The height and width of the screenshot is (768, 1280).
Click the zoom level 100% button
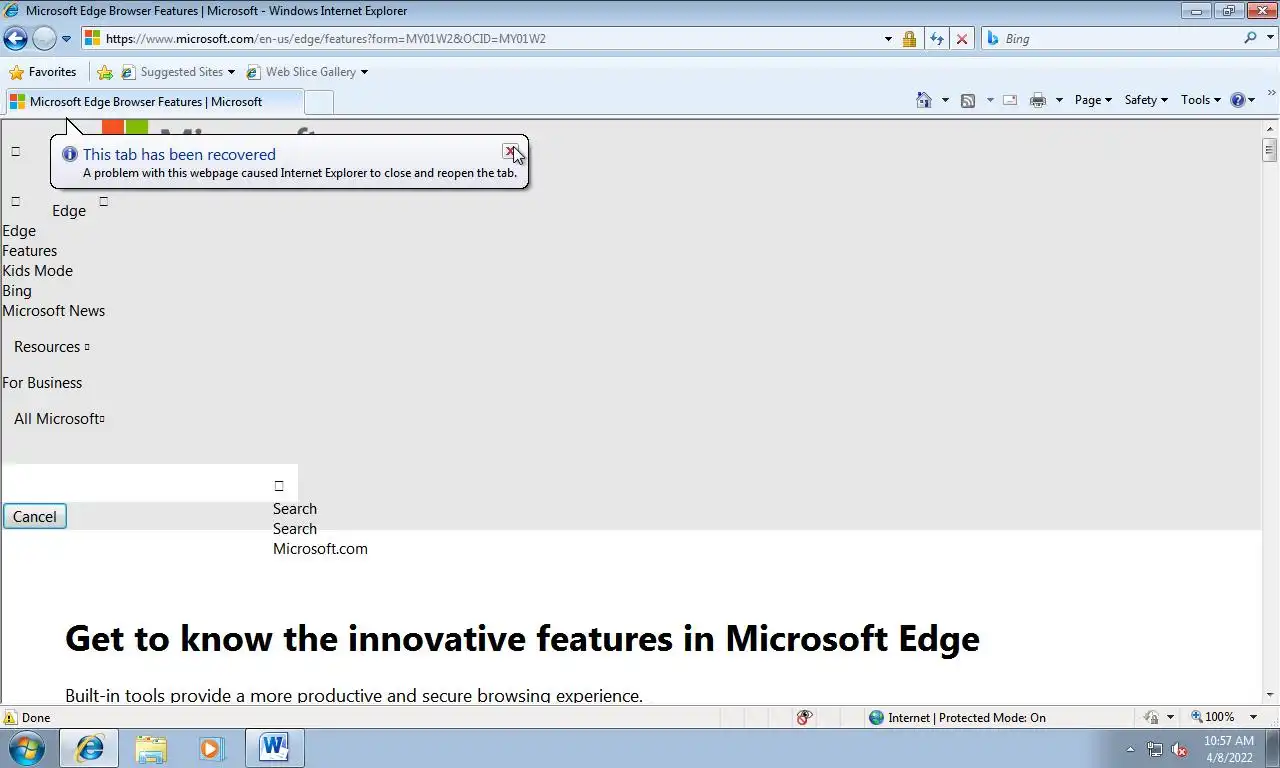(1212, 717)
